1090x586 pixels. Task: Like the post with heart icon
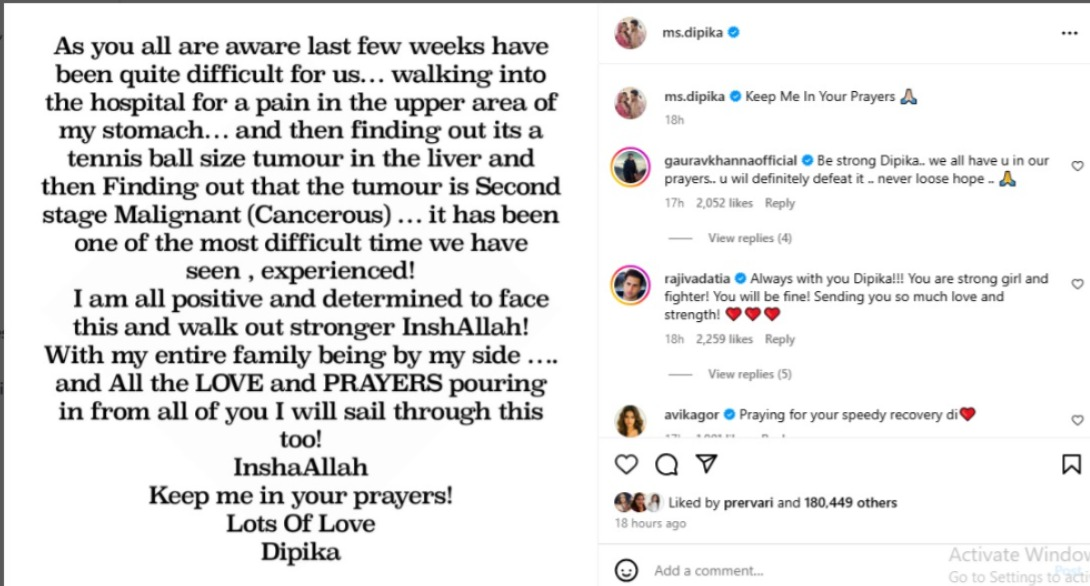pos(626,464)
